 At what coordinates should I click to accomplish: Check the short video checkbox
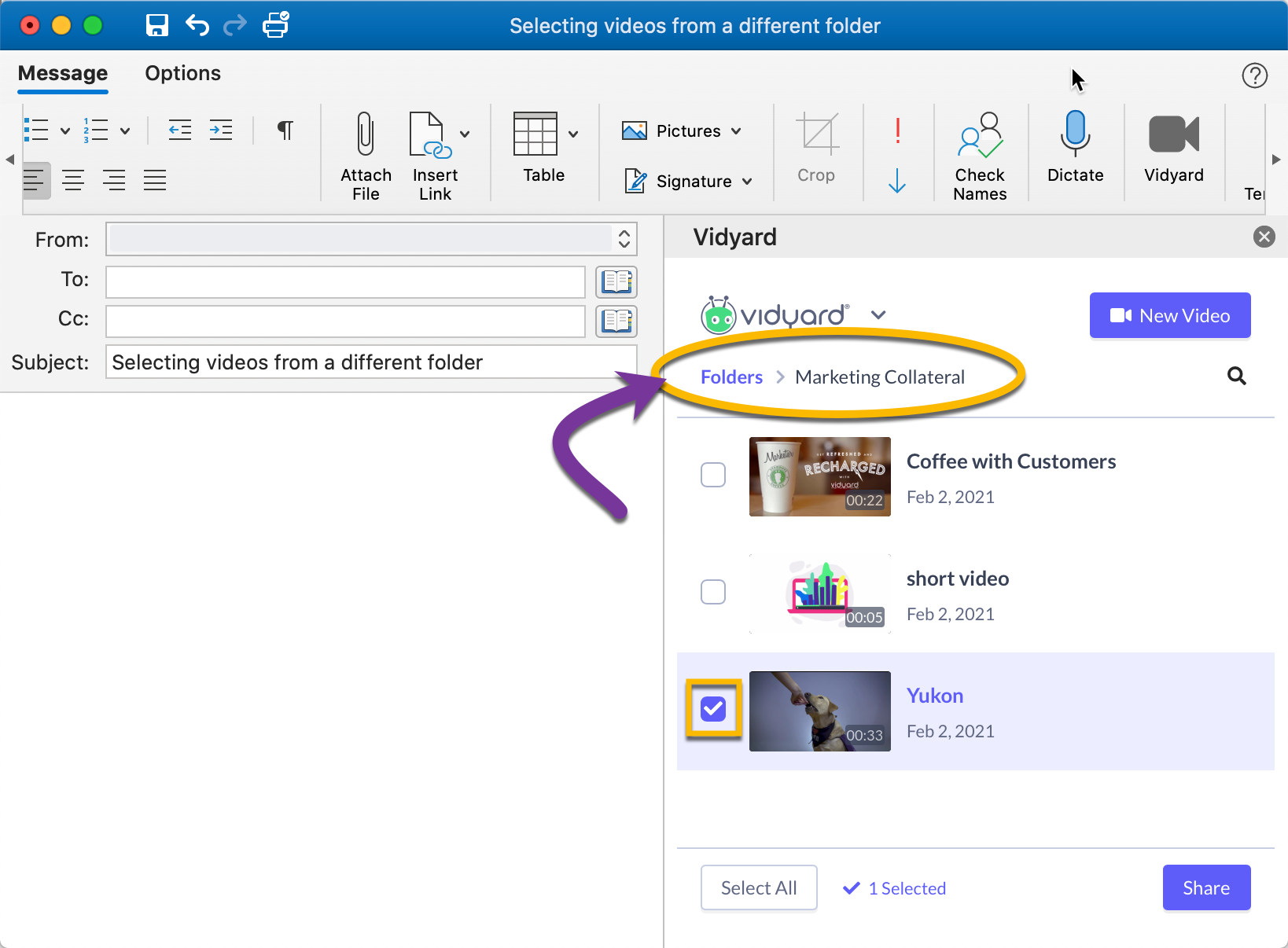click(713, 592)
